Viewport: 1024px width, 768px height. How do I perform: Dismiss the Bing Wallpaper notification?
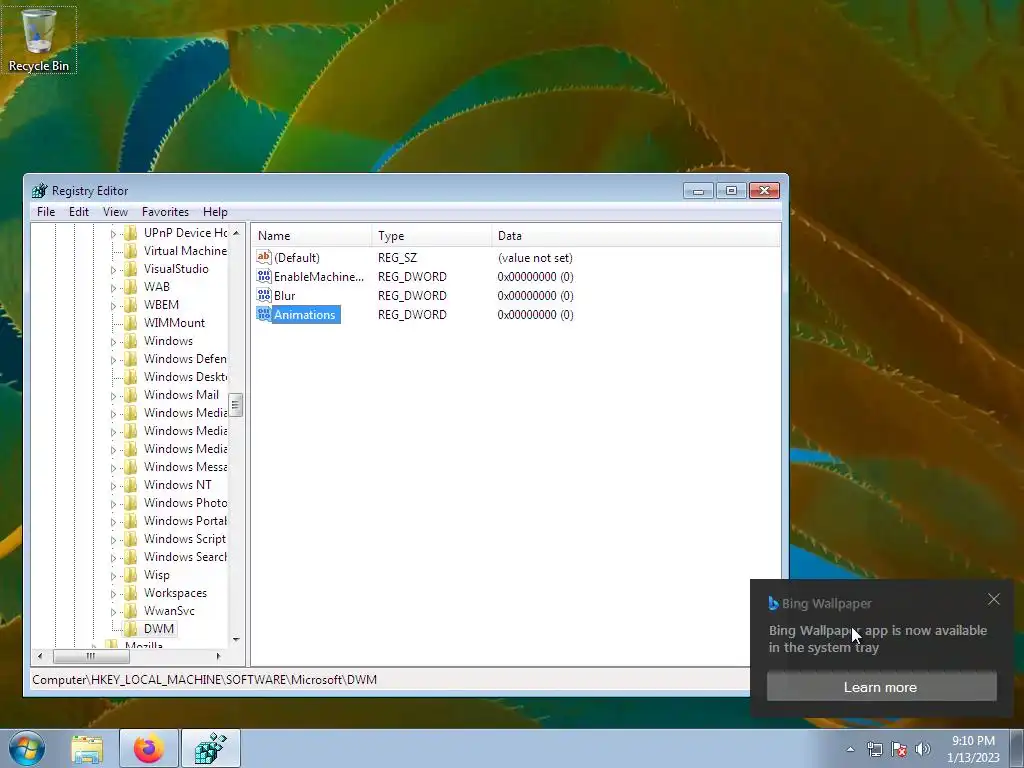point(993,599)
